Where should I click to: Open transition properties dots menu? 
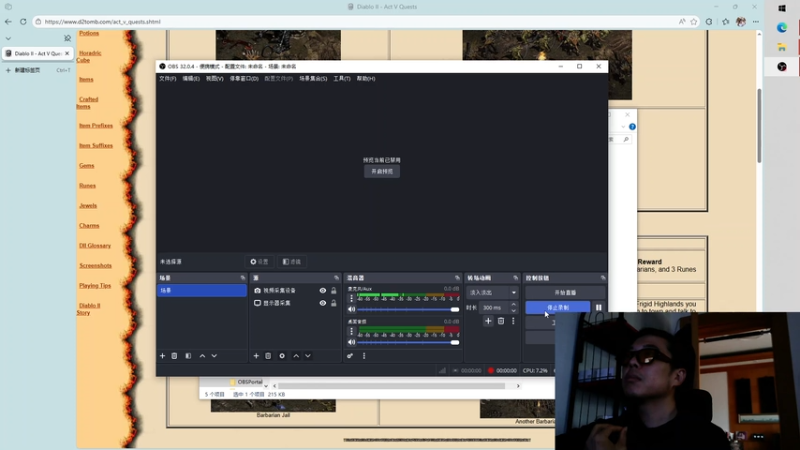[513, 321]
